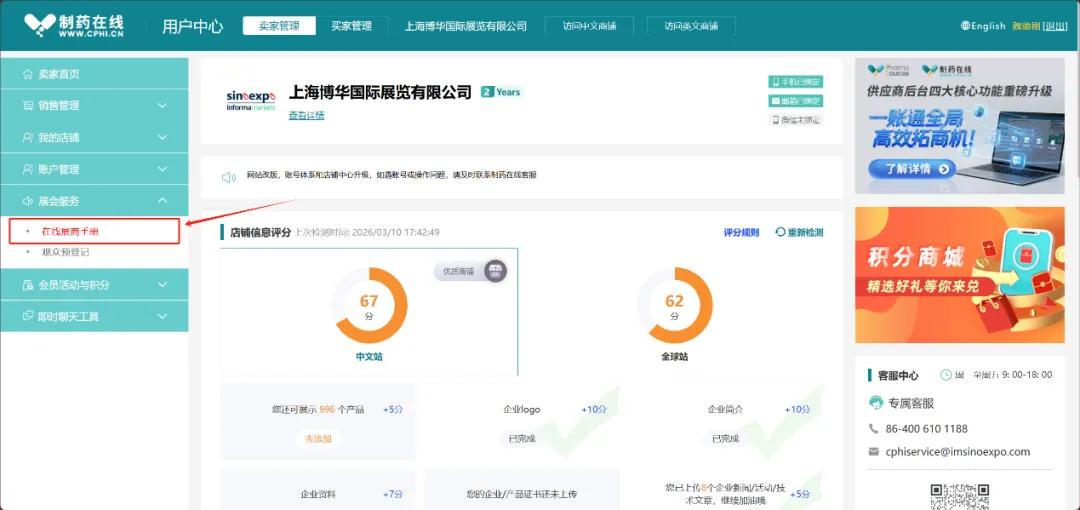Switch to the 卖家管理 tab

(x=279, y=26)
